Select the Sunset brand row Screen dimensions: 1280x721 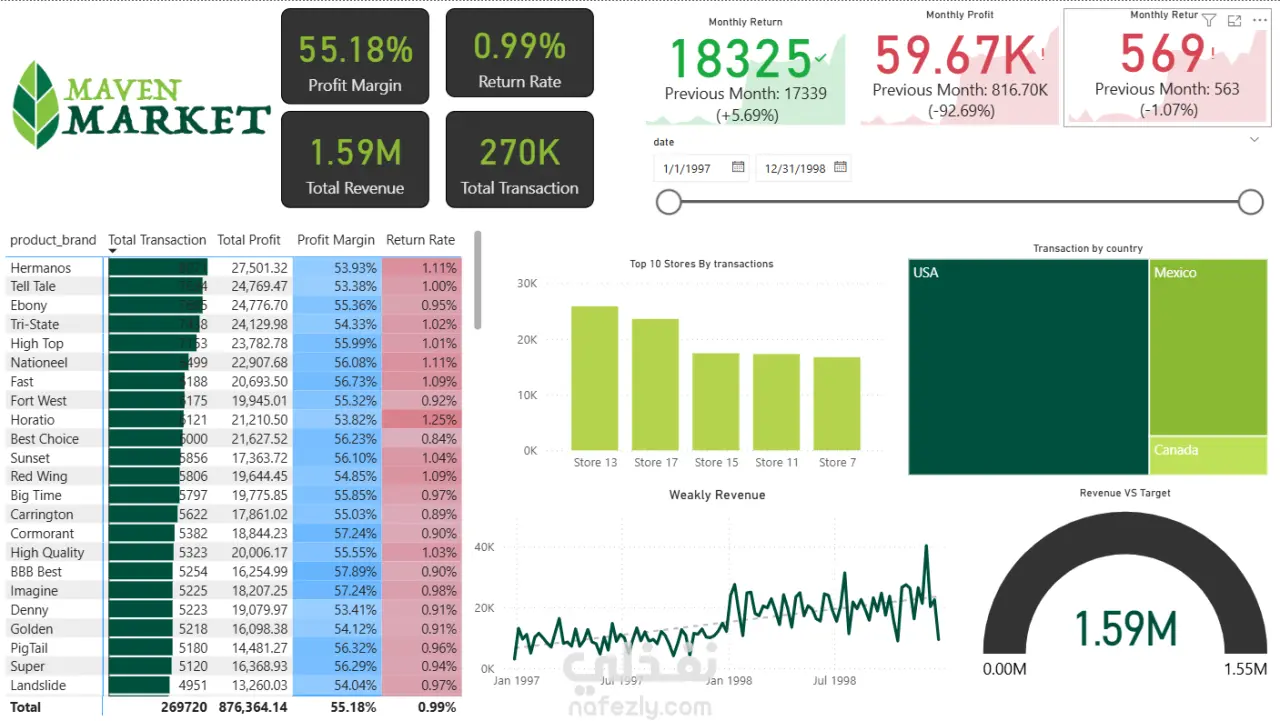234,457
